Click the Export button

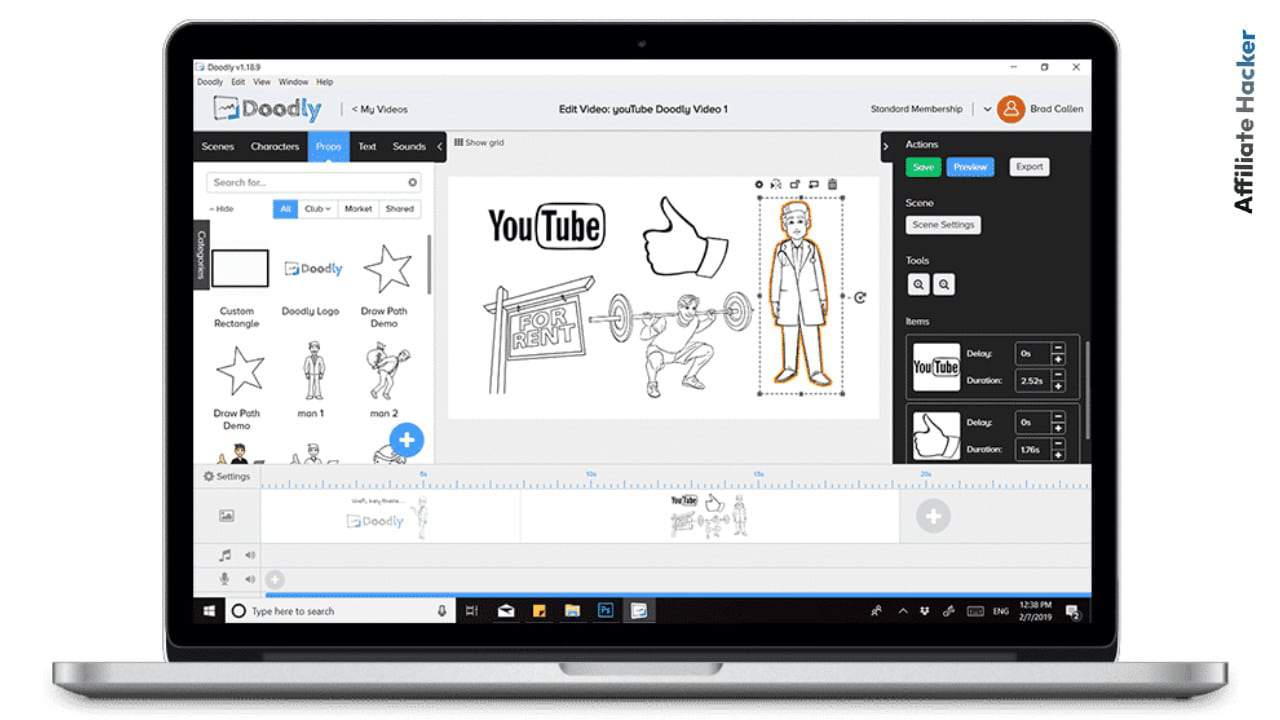click(x=1029, y=167)
